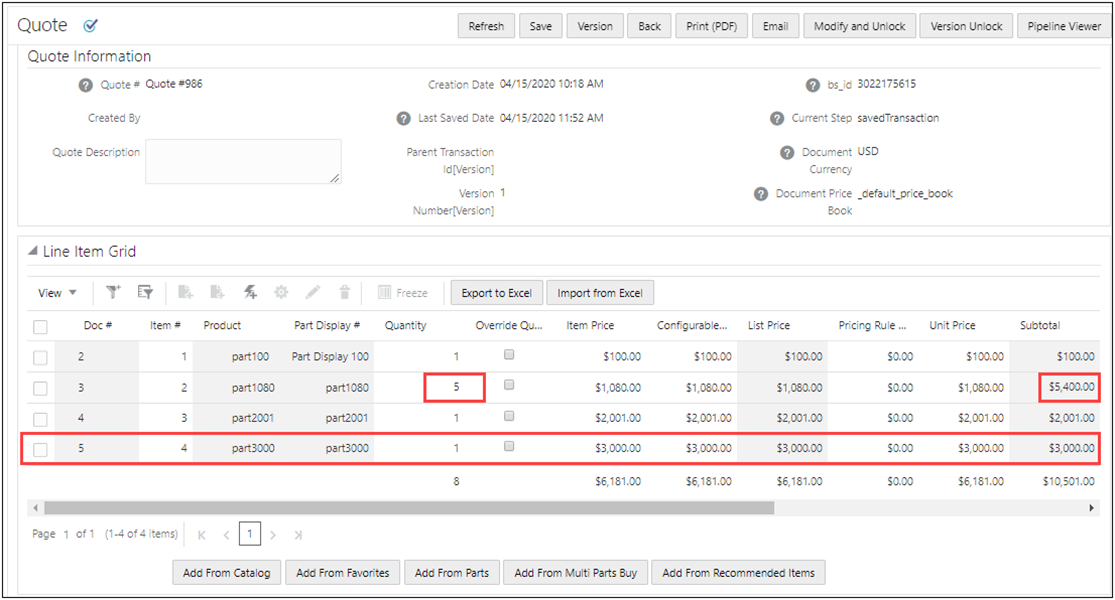The height and width of the screenshot is (600, 1115).
Task: Select the lightning reconfigure icon
Action: [x=251, y=293]
